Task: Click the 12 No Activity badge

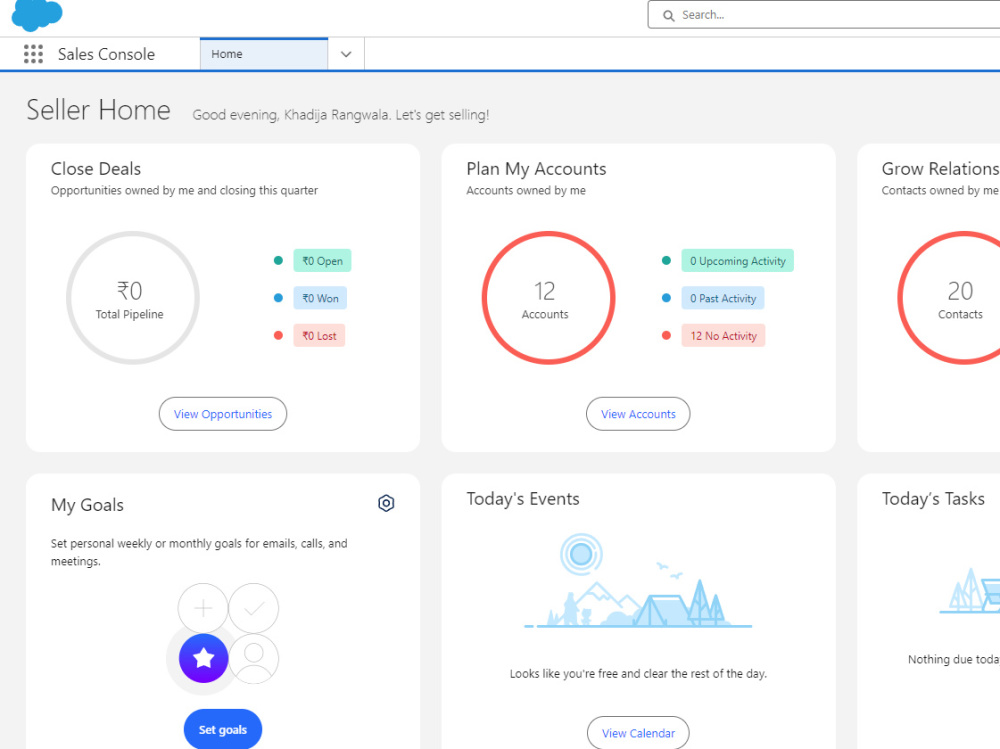Action: [723, 336]
